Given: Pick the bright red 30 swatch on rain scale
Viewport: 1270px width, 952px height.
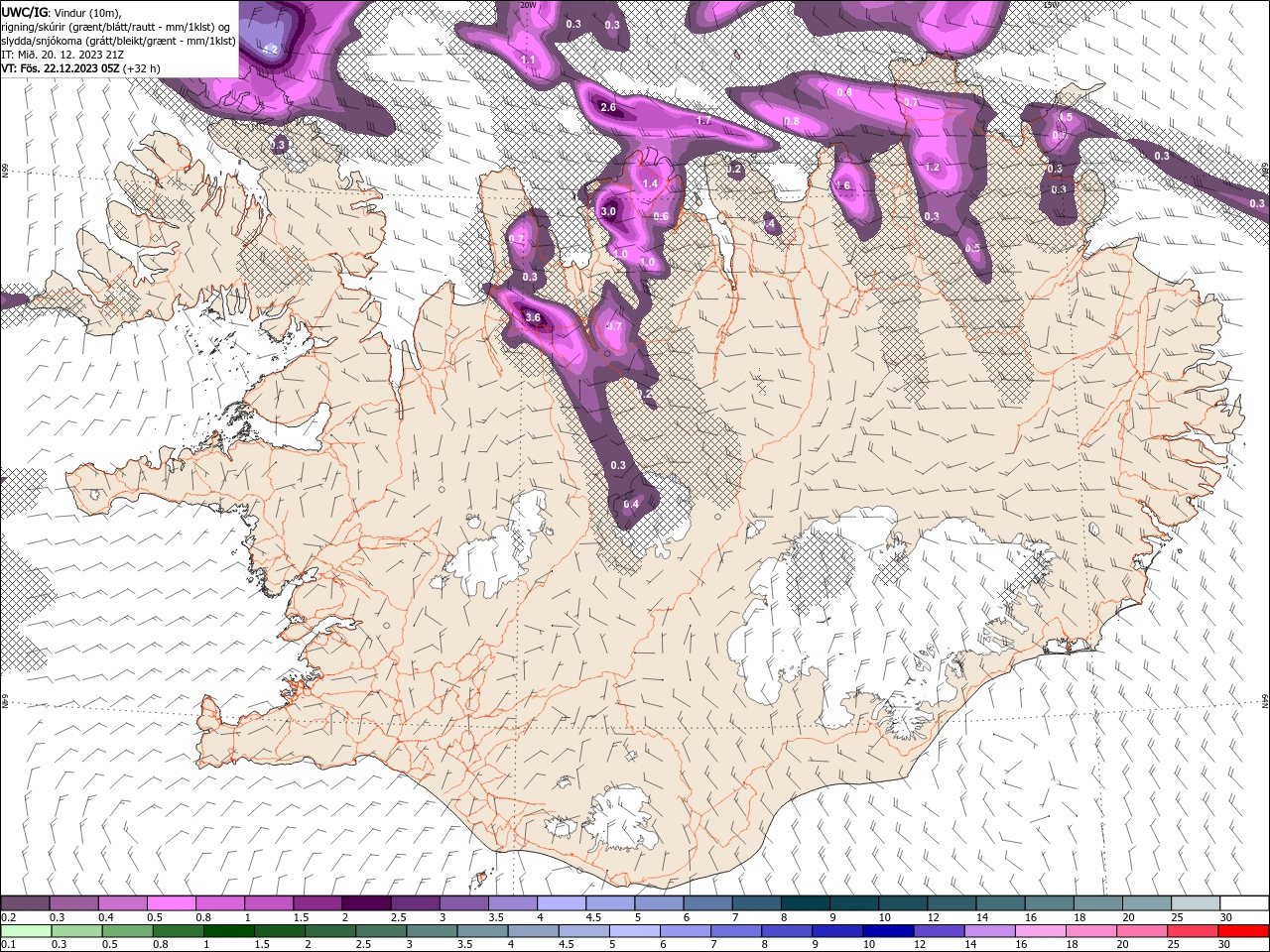Looking at the screenshot, I should point(1244,931).
